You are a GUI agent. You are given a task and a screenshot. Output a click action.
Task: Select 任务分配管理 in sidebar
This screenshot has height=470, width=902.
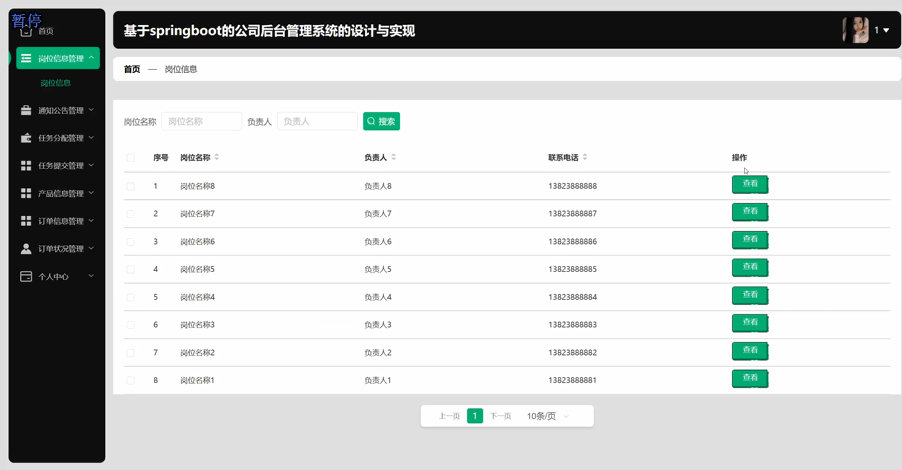click(58, 138)
